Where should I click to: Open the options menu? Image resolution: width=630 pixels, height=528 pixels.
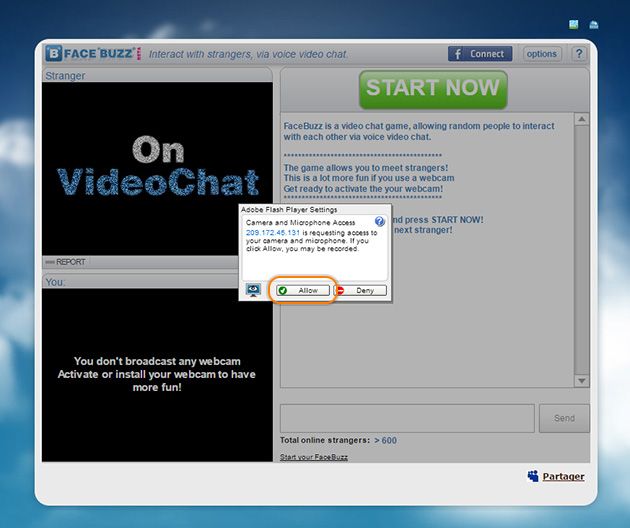point(541,54)
